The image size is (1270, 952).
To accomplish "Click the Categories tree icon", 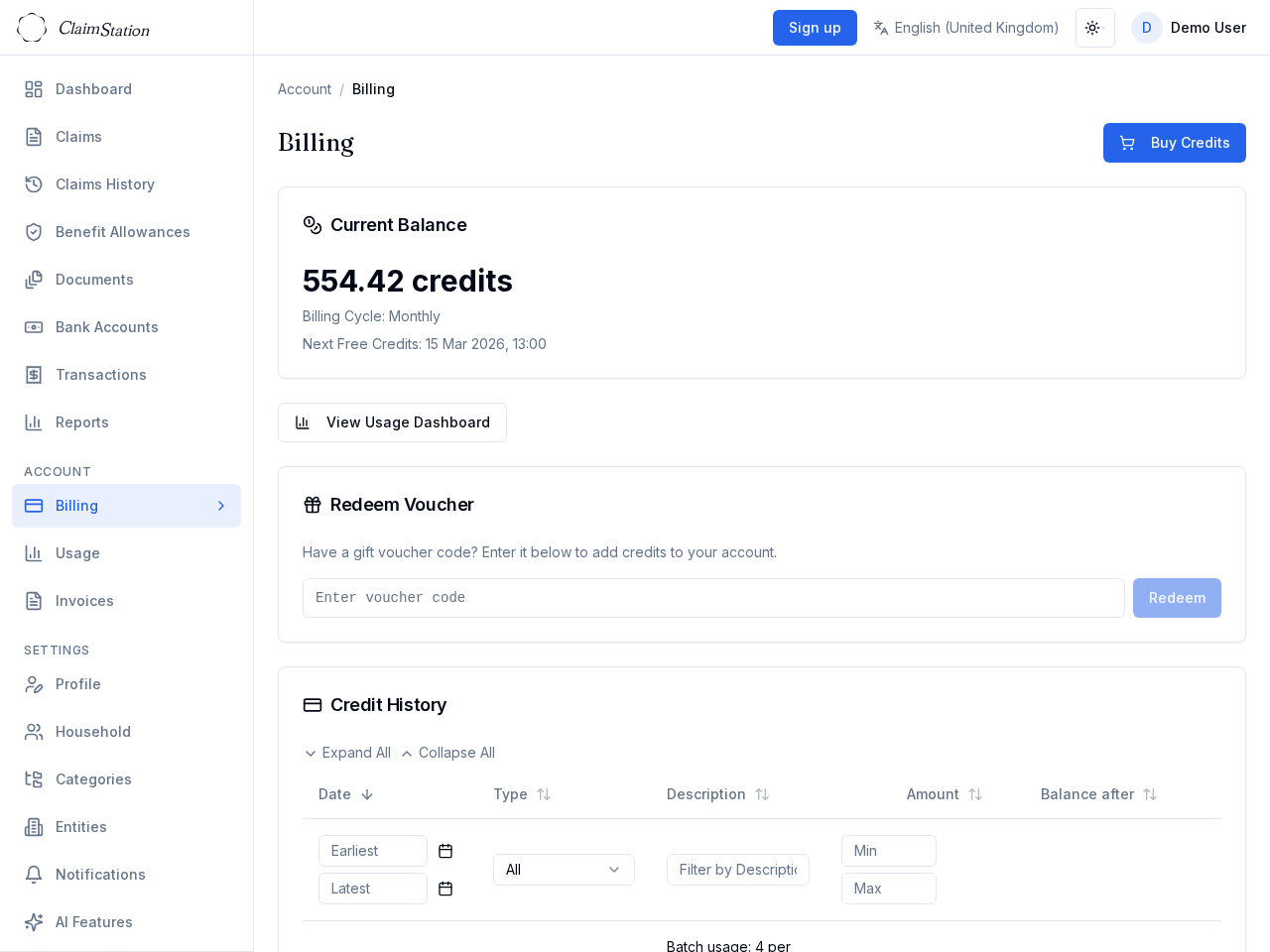I will pos(34,779).
